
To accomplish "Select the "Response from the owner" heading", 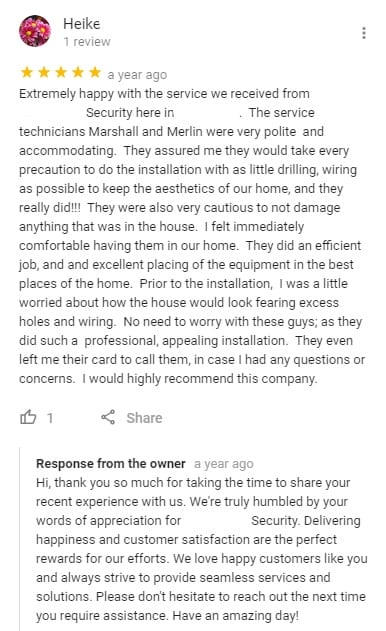I will (111, 464).
